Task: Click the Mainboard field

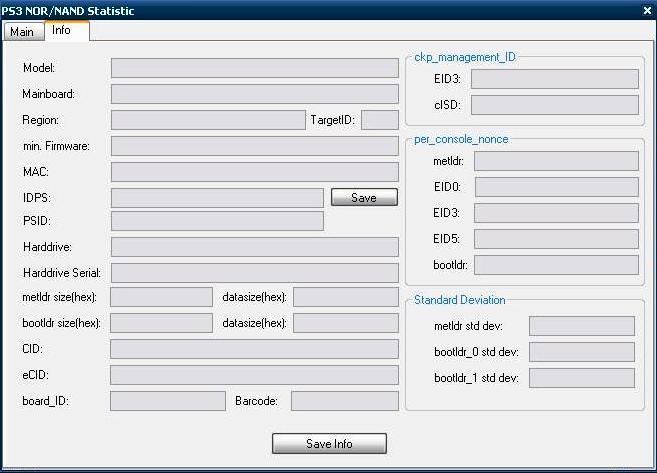Action: (x=255, y=94)
